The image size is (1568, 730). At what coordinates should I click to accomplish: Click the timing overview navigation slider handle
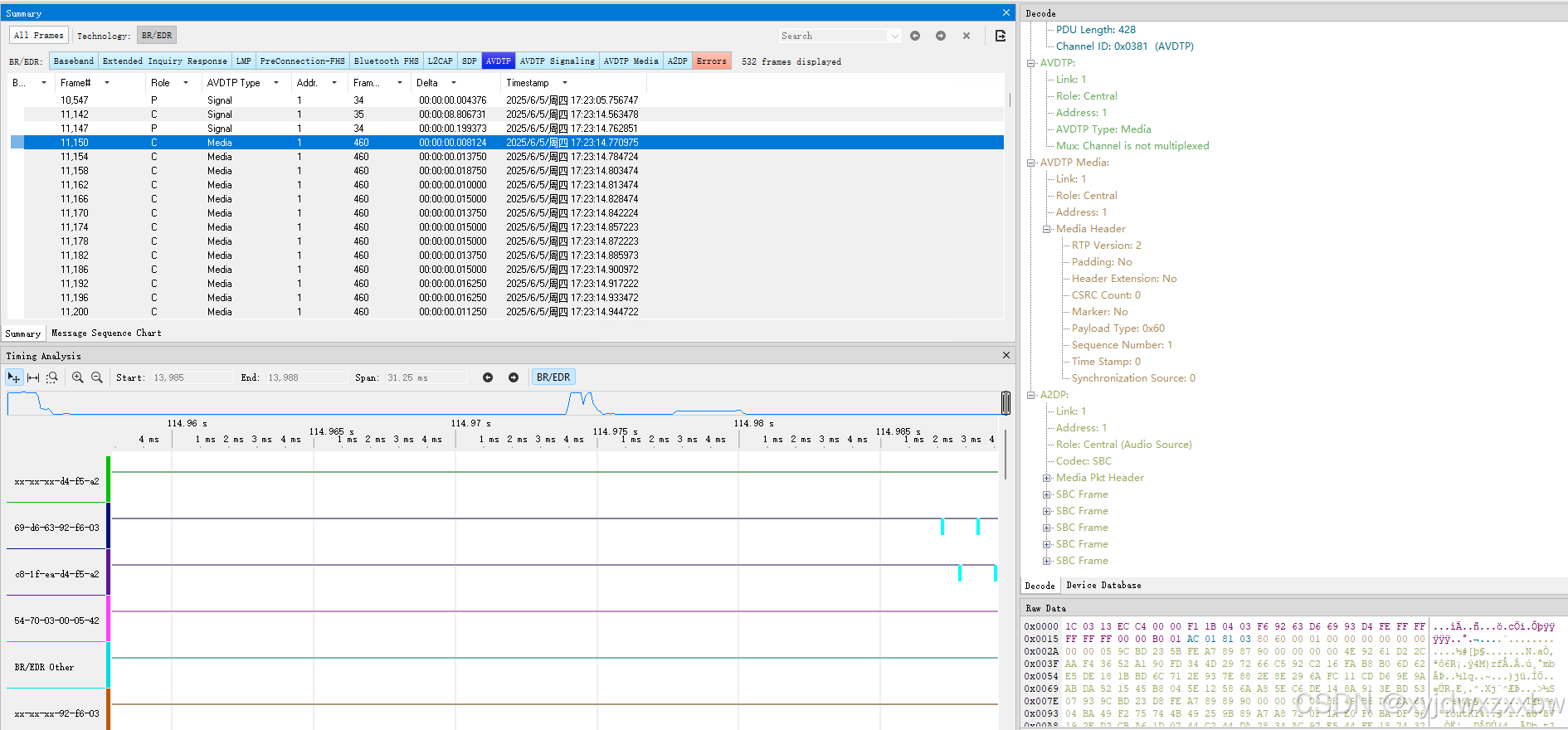coord(1006,403)
